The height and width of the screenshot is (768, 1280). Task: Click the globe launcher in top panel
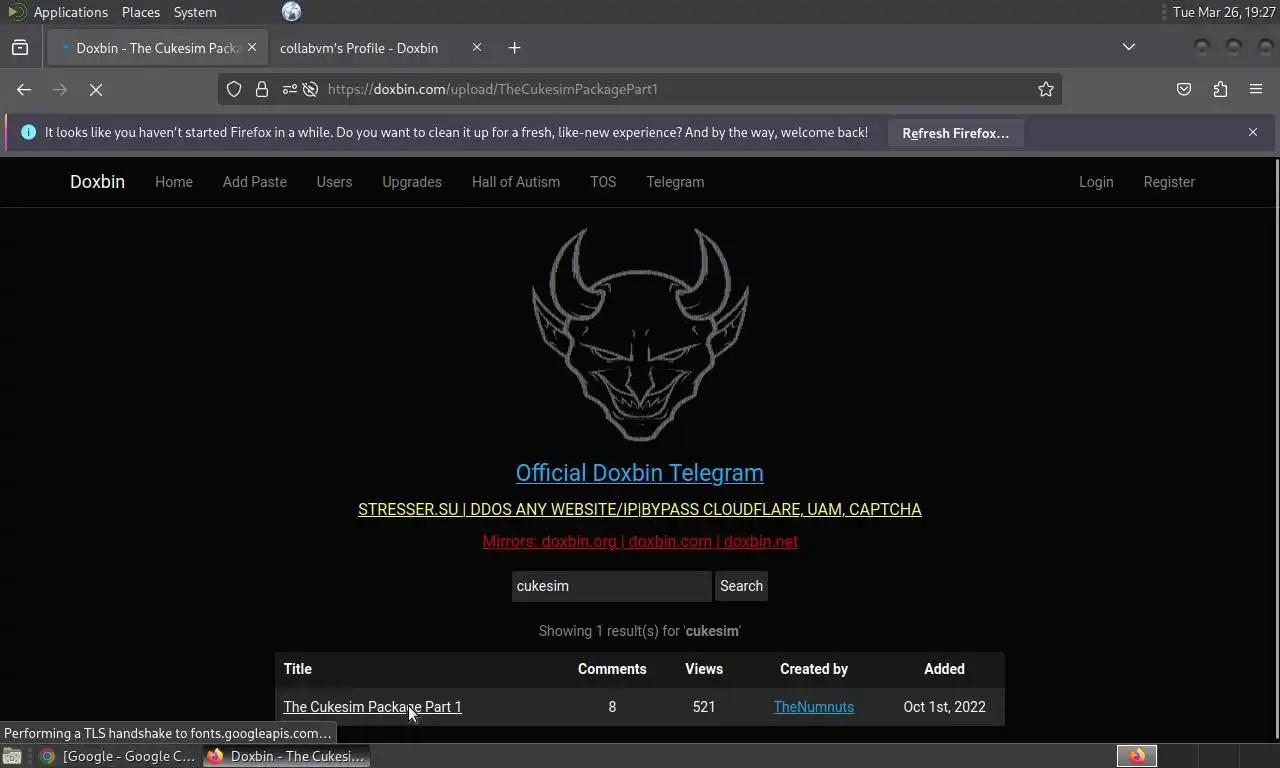click(291, 12)
